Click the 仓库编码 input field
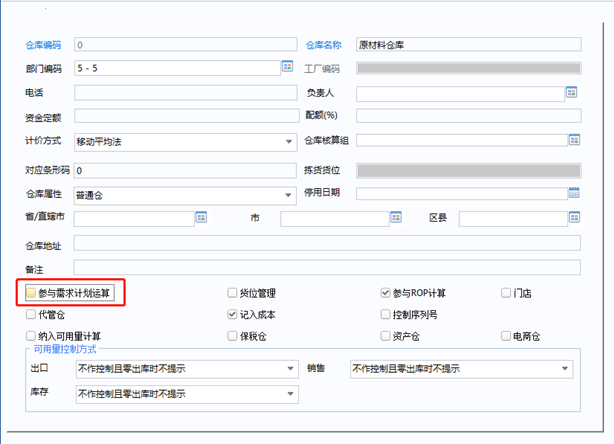Screen dimensions: 614x444 point(186,45)
